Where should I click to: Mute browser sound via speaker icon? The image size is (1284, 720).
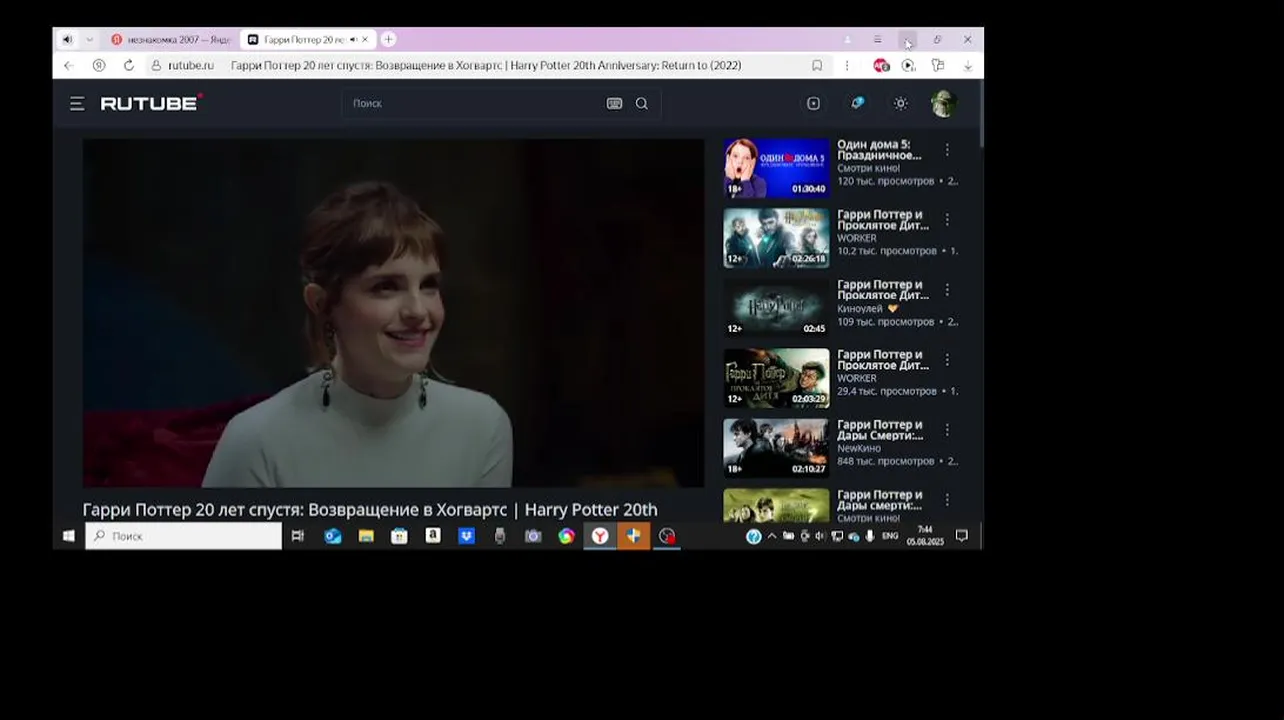coord(67,40)
